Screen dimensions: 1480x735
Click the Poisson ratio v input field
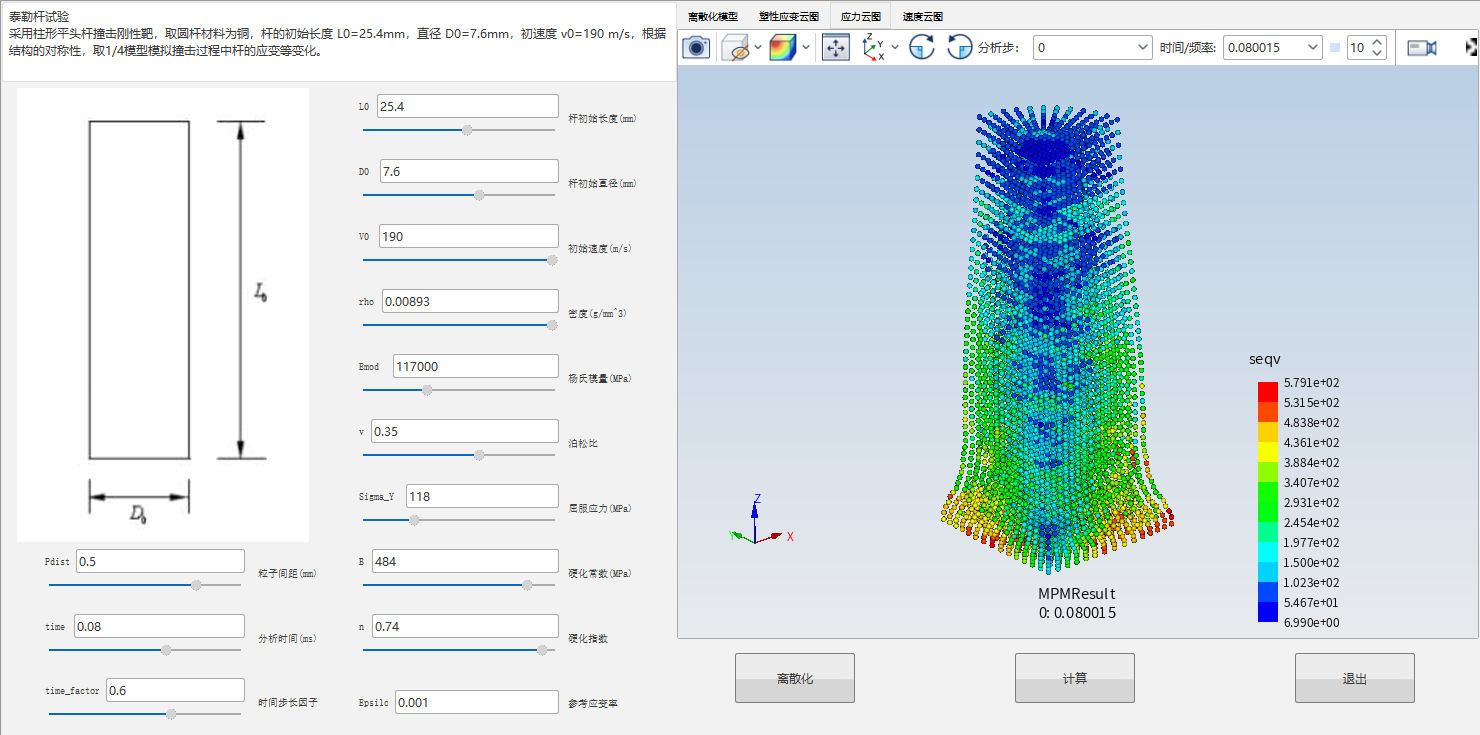pyautogui.click(x=464, y=431)
